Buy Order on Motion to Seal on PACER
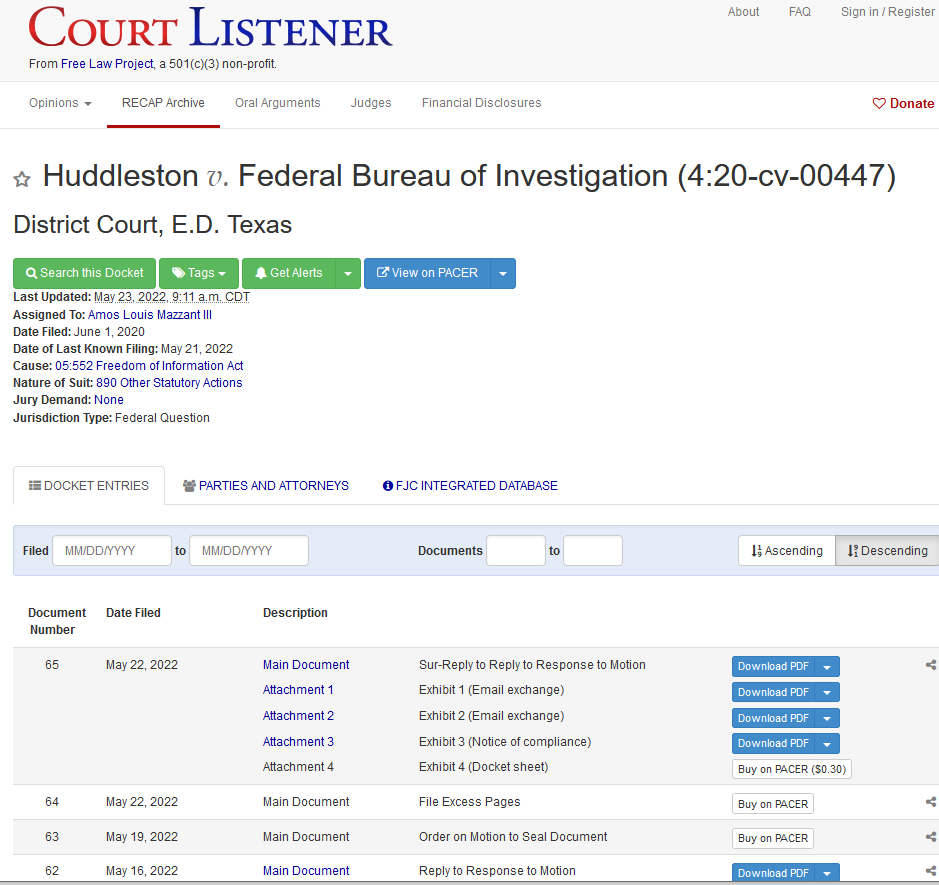This screenshot has height=885, width=939. pyautogui.click(x=773, y=838)
